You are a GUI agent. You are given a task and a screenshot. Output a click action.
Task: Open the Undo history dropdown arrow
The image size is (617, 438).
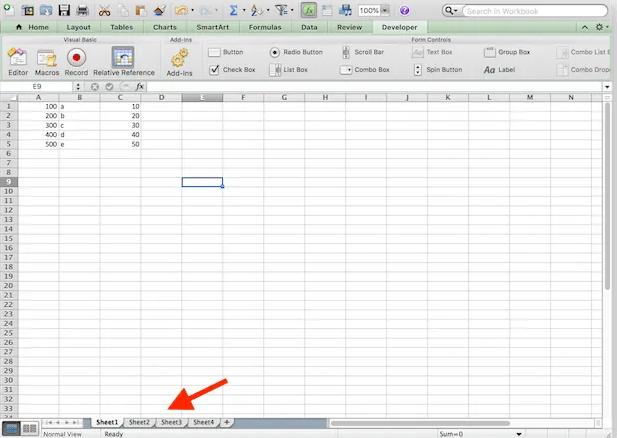[x=192, y=11]
